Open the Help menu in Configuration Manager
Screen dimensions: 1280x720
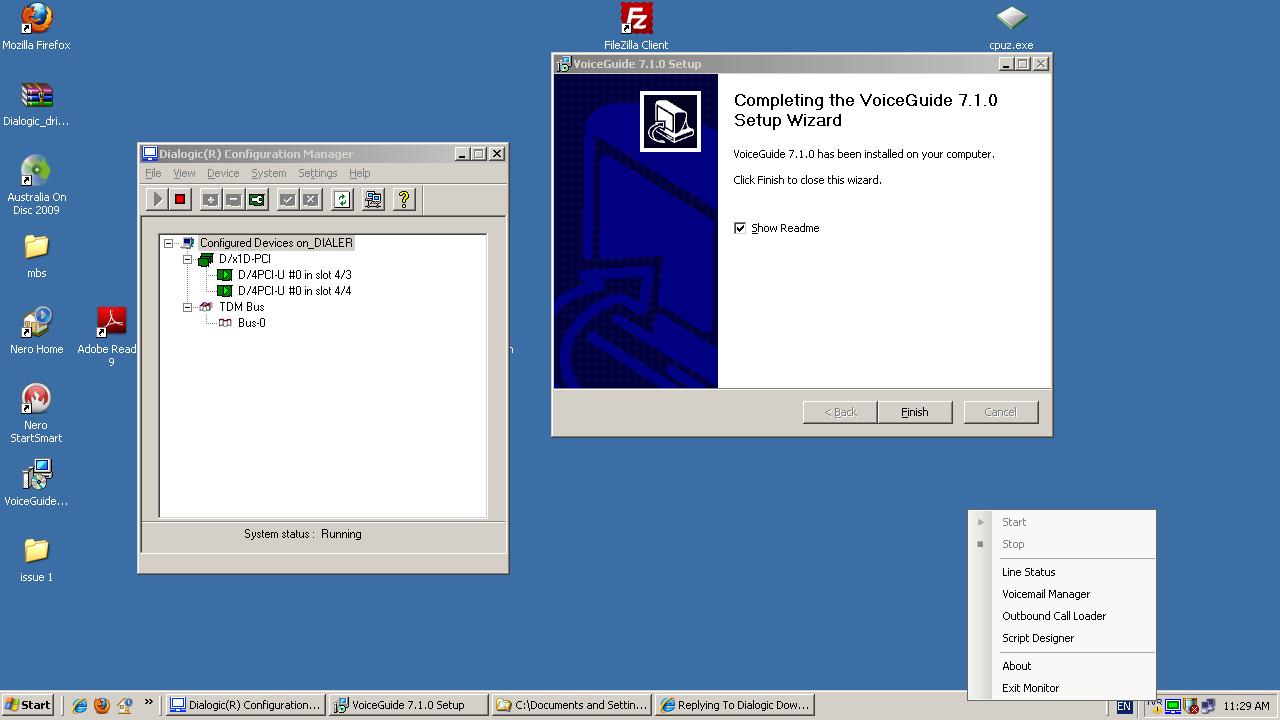(359, 173)
